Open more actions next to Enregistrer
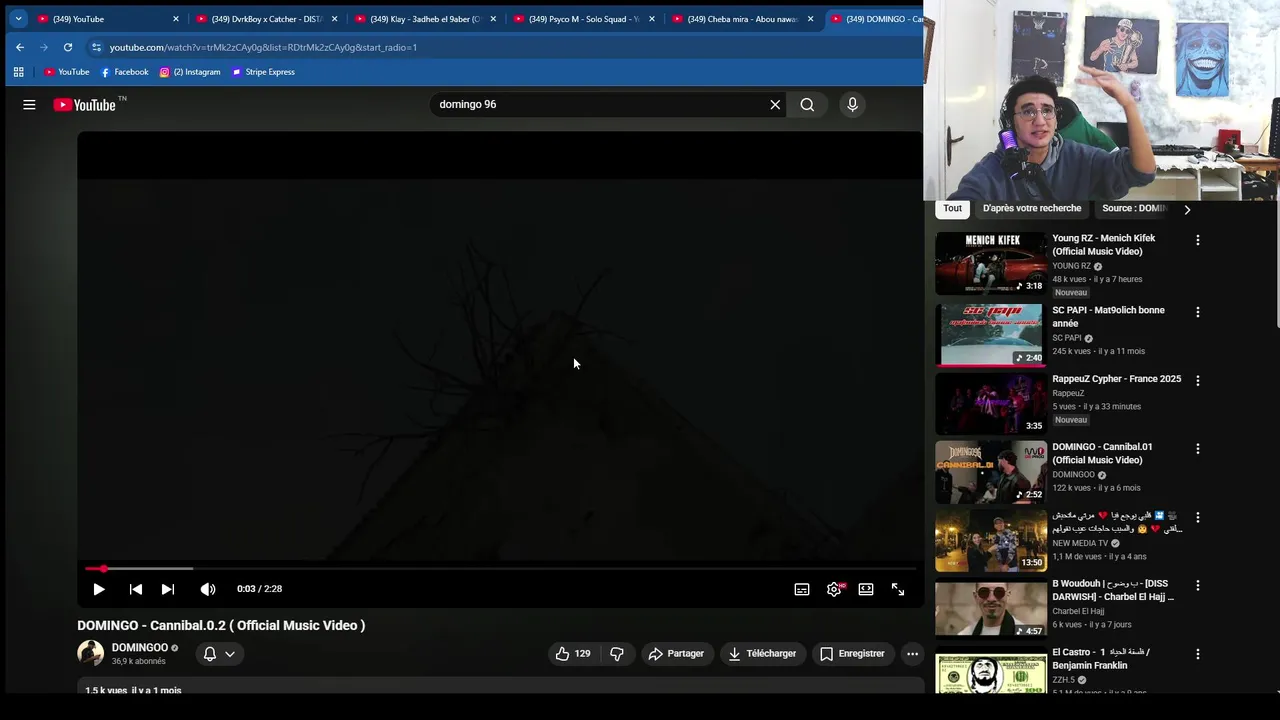Screen dimensions: 1280x720 tap(912, 654)
